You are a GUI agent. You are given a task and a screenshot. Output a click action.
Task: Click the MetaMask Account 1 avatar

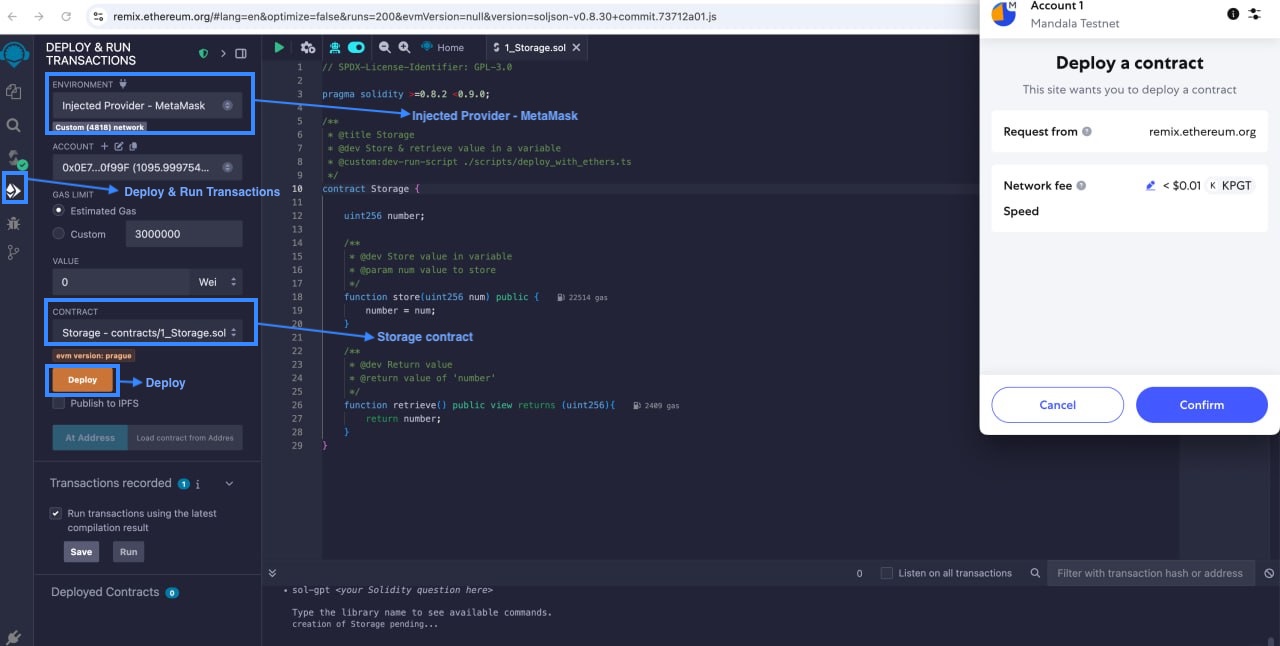[x=1003, y=14]
